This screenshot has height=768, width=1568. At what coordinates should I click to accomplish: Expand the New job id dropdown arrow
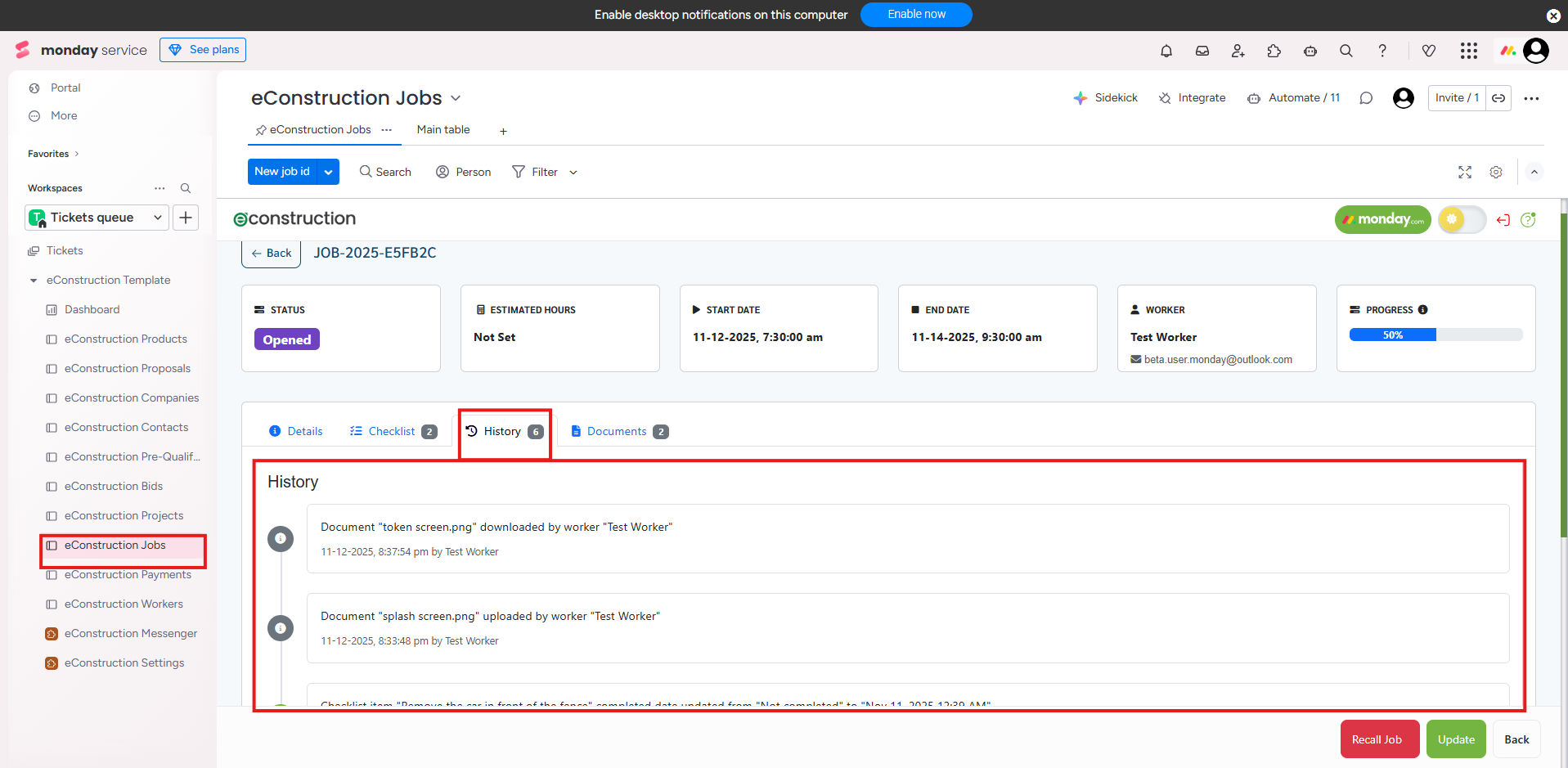328,172
